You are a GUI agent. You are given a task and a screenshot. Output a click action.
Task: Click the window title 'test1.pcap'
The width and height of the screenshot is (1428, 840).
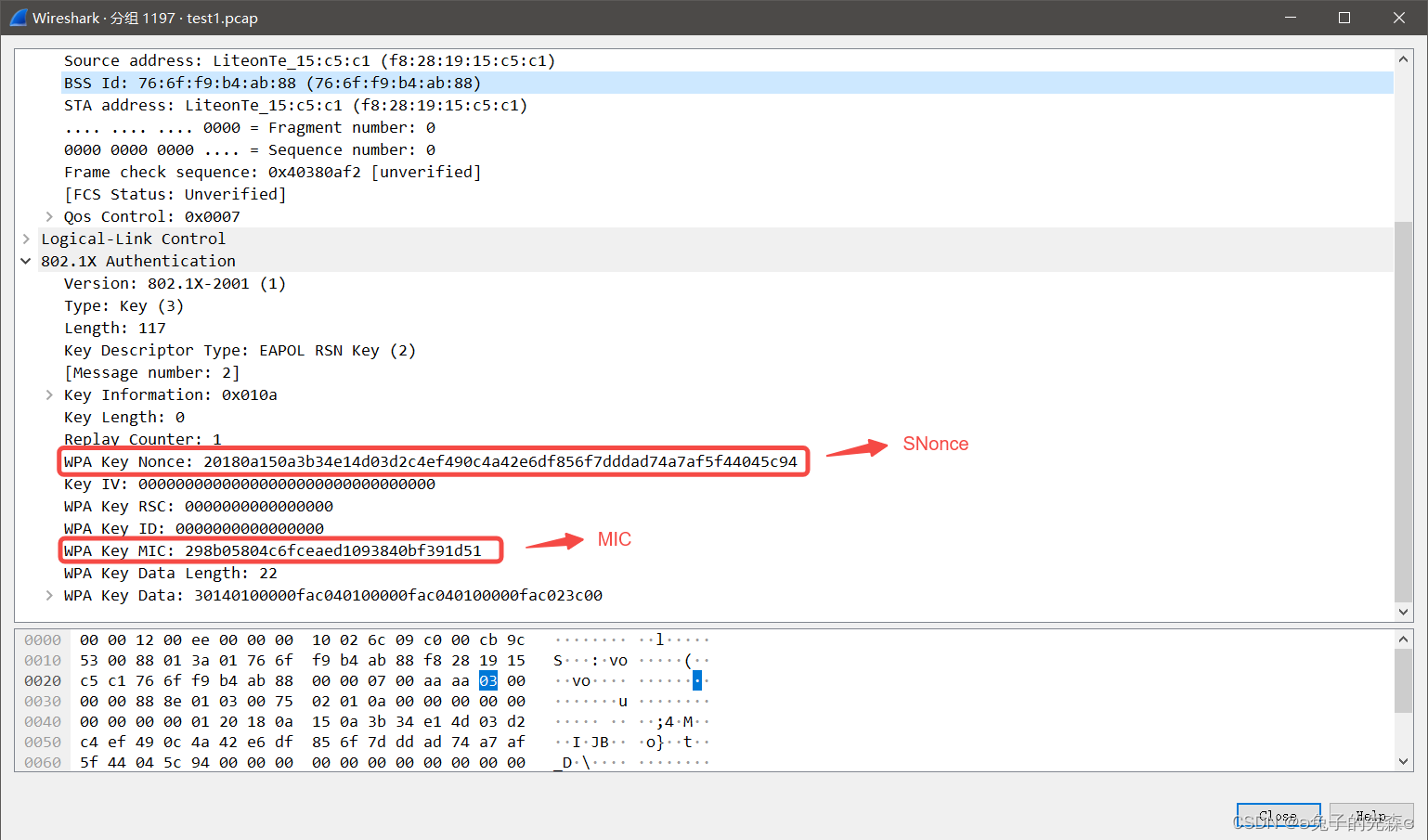pyautogui.click(x=222, y=18)
